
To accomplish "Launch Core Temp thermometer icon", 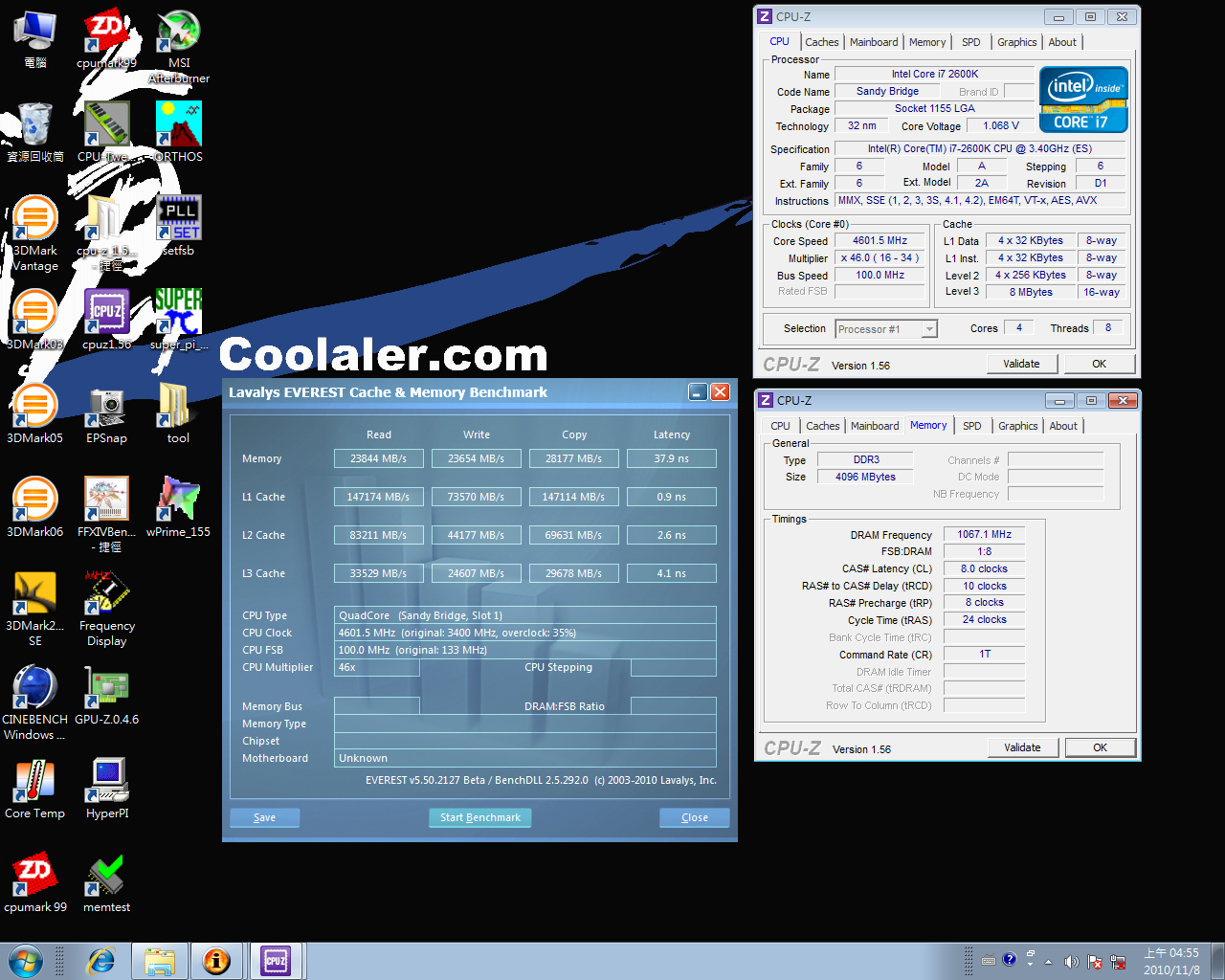I will coord(34,789).
